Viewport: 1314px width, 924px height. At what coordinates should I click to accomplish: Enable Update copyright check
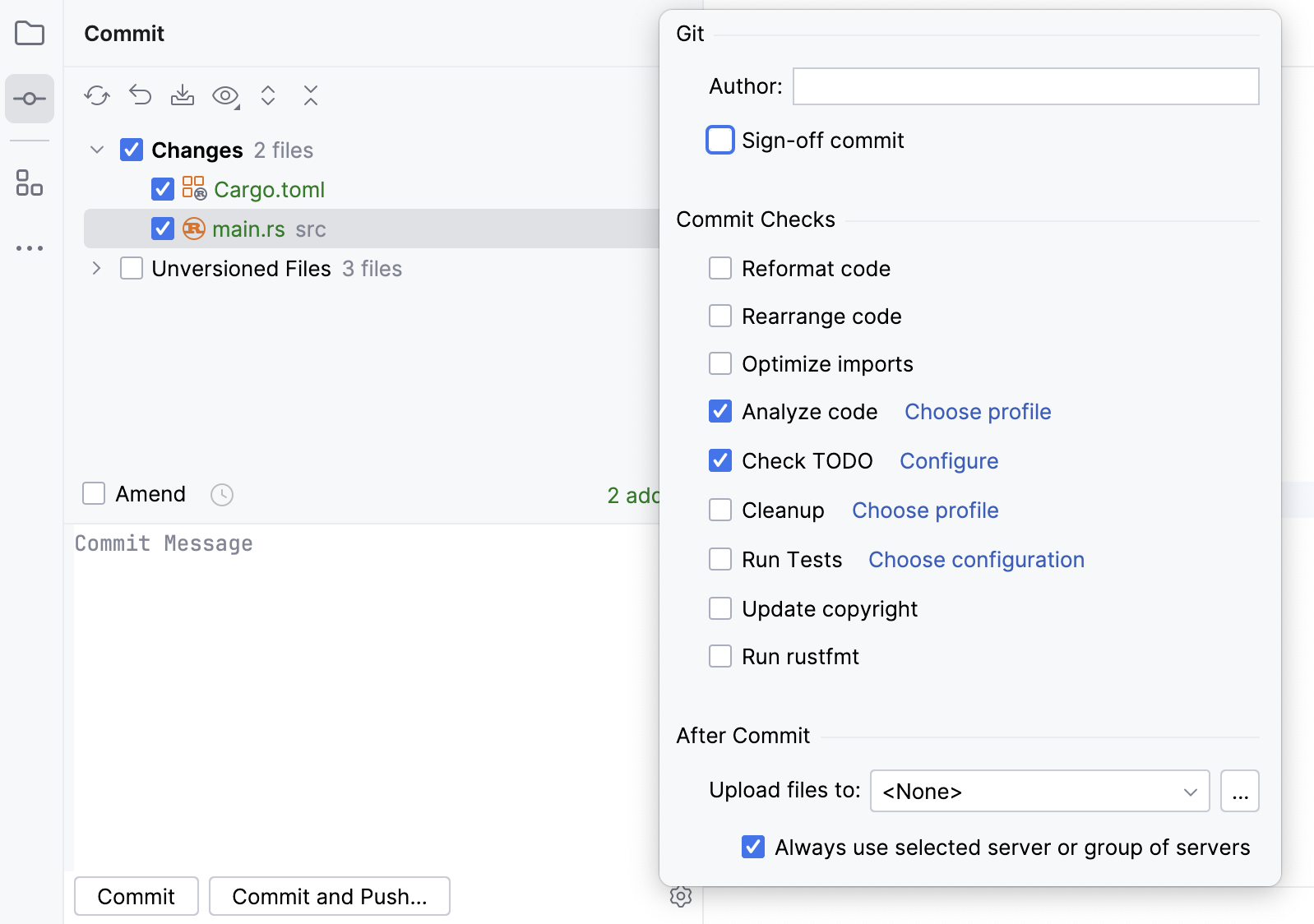point(720,608)
